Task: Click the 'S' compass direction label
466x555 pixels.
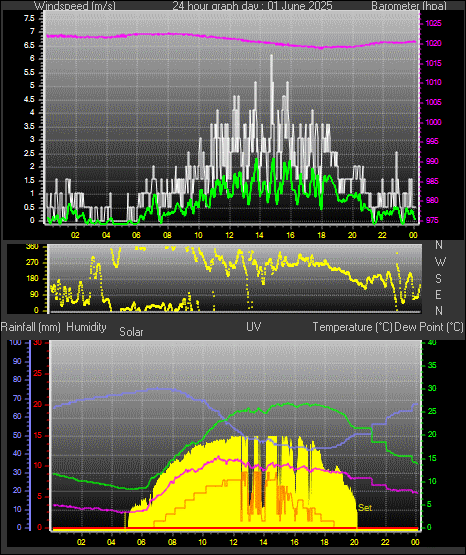Action: click(438, 279)
